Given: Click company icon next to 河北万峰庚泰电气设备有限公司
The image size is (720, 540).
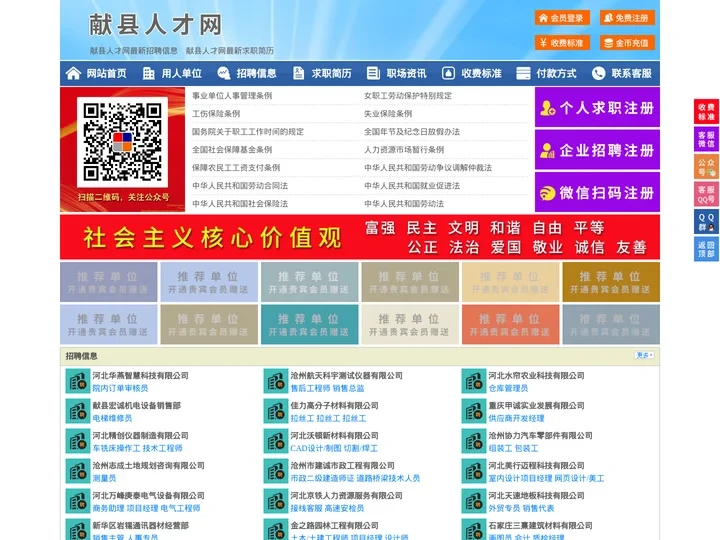Looking at the screenshot, I should click(x=78, y=501).
